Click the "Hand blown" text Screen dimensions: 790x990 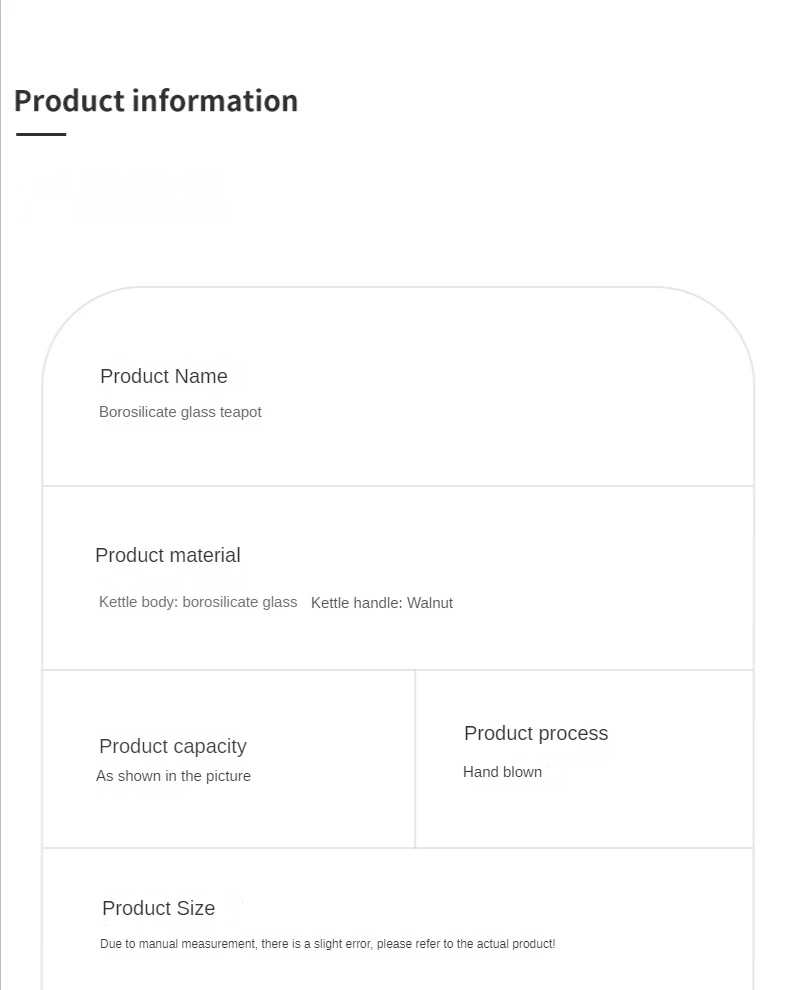[x=503, y=772]
